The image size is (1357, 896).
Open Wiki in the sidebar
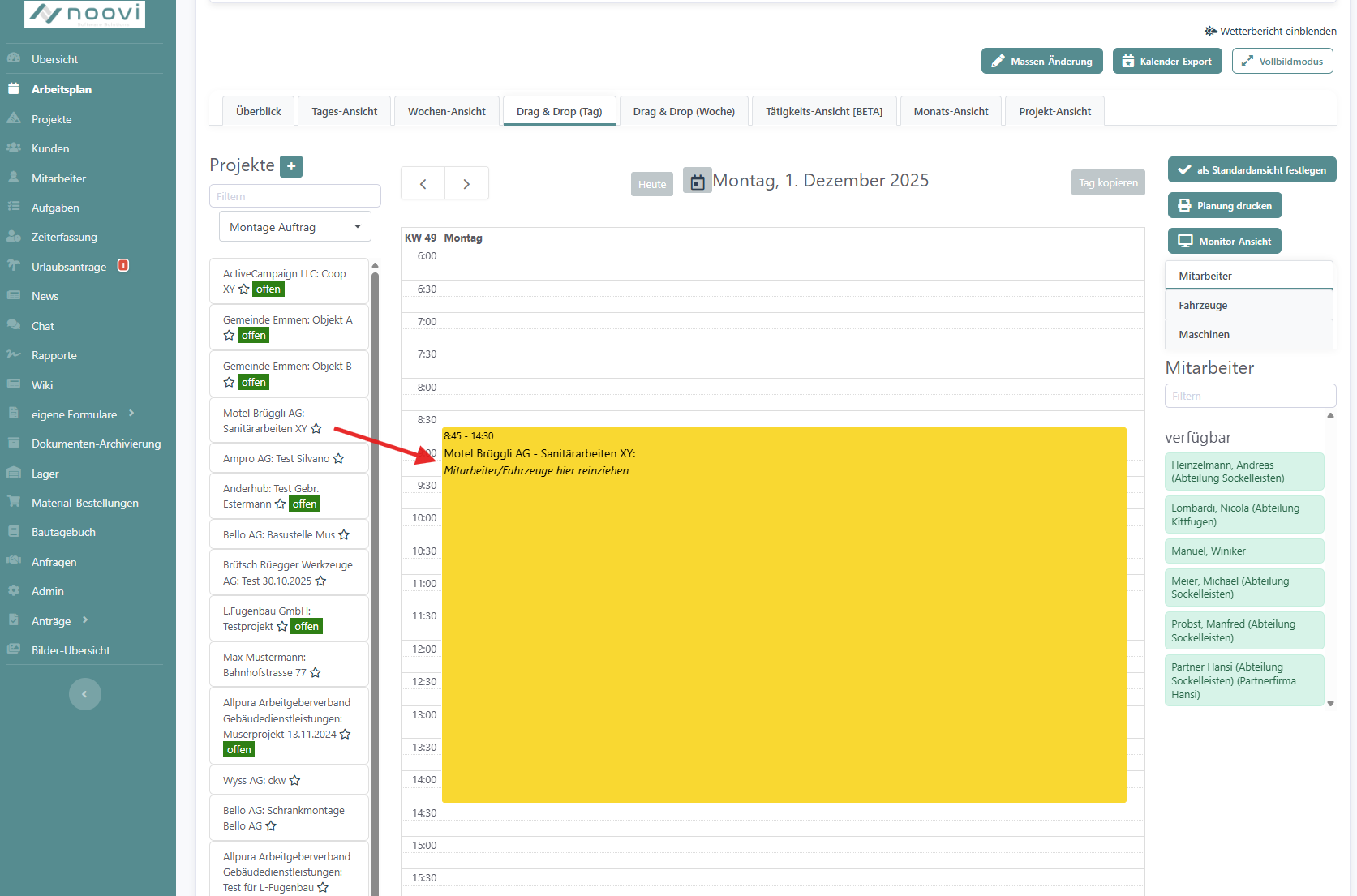pyautogui.click(x=42, y=384)
